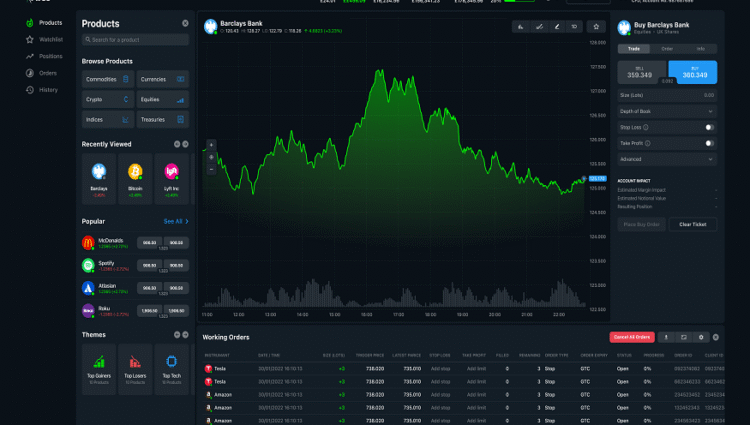
Task: Zoom out on the chart
Action: pos(211,170)
